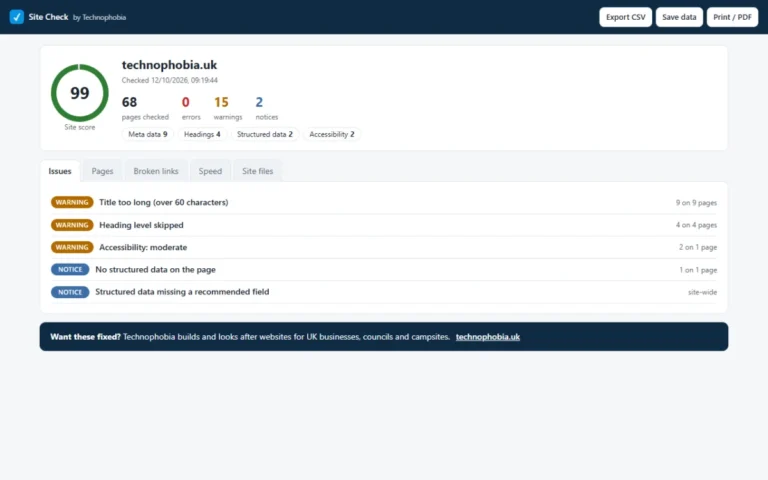Viewport: 768px width, 480px height.
Task: Click the '15 warnings' stat
Action: 228,108
